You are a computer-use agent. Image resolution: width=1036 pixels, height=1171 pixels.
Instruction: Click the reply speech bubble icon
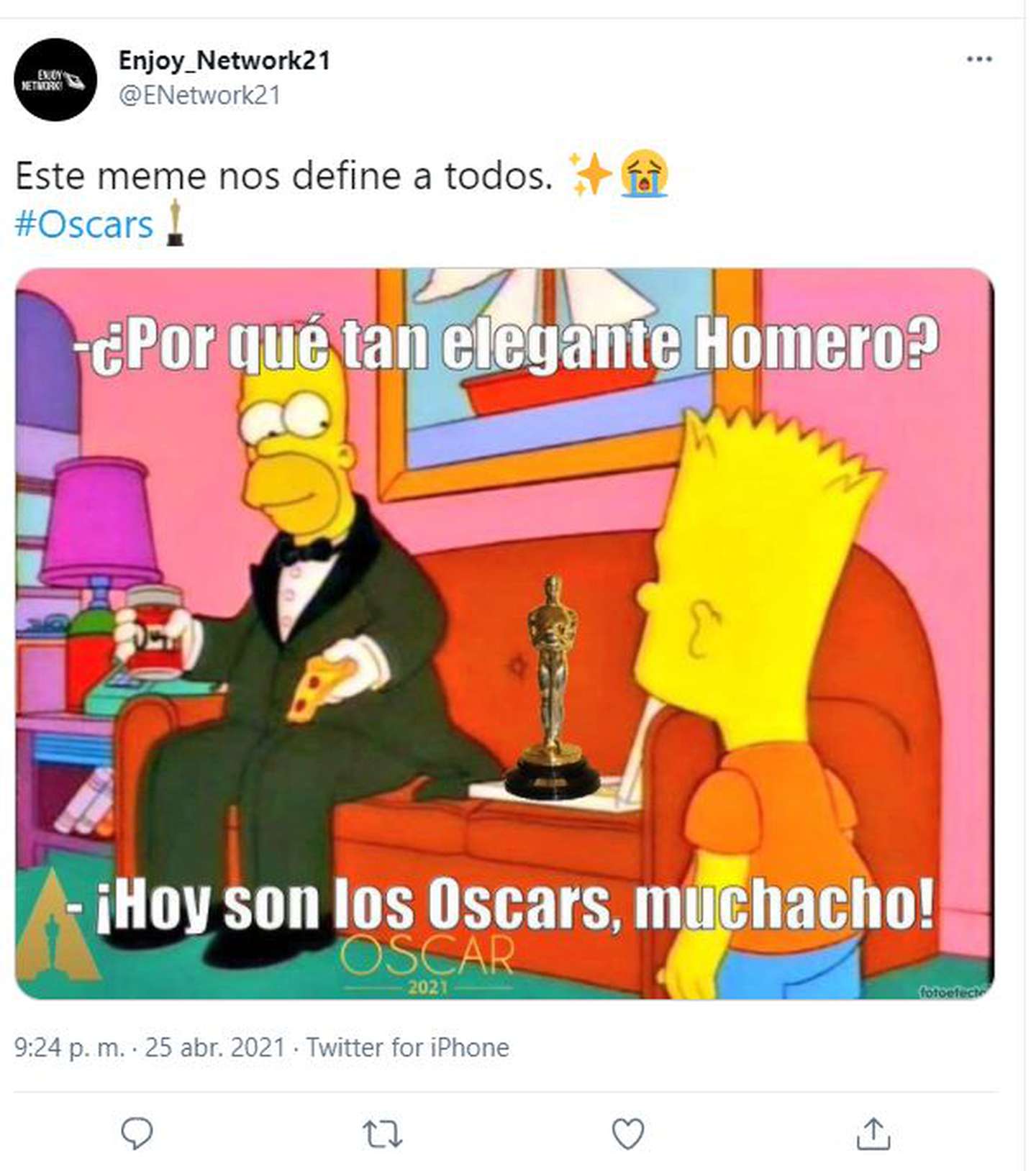pos(137,1133)
